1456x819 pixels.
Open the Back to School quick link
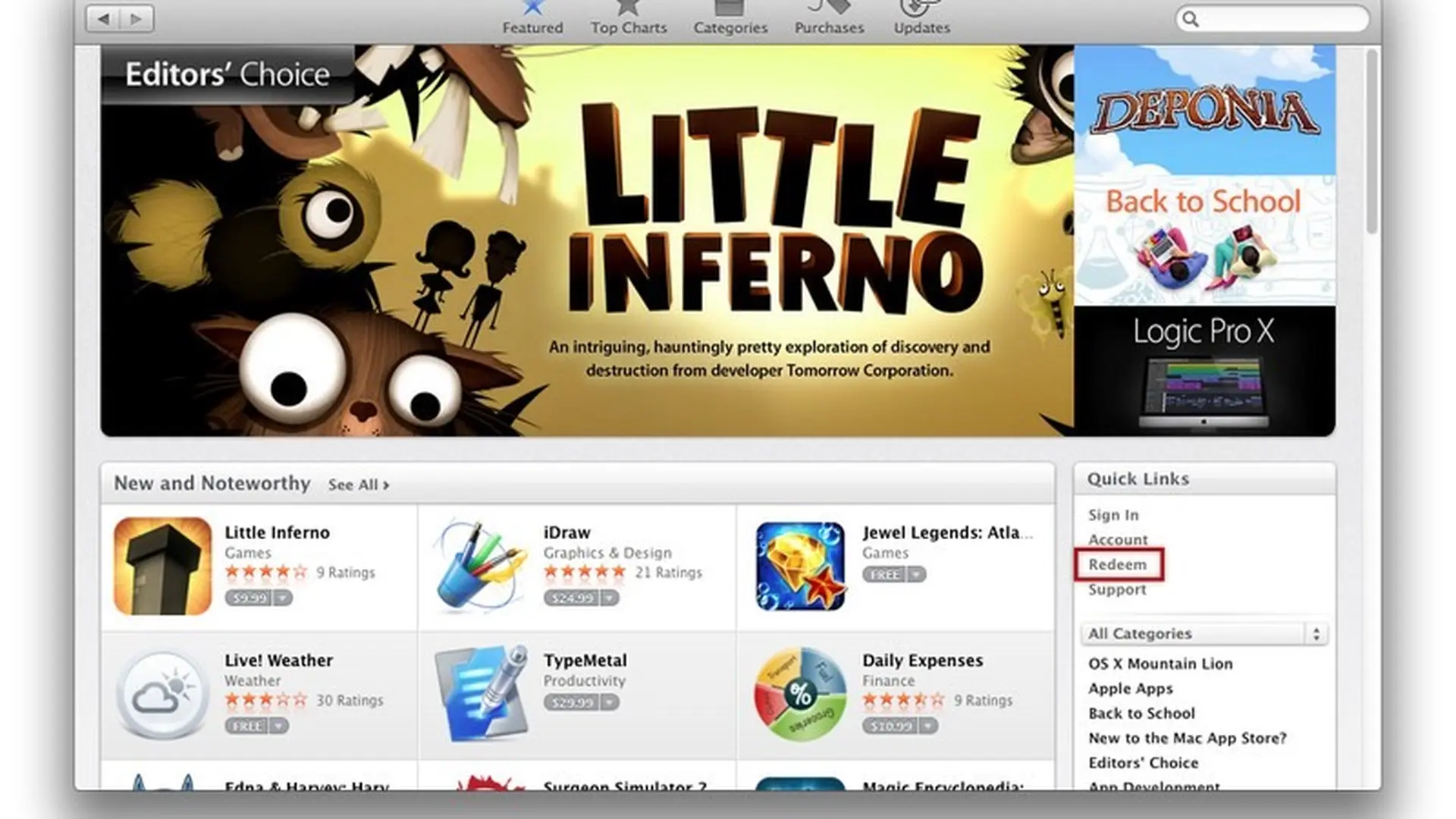[1141, 714]
